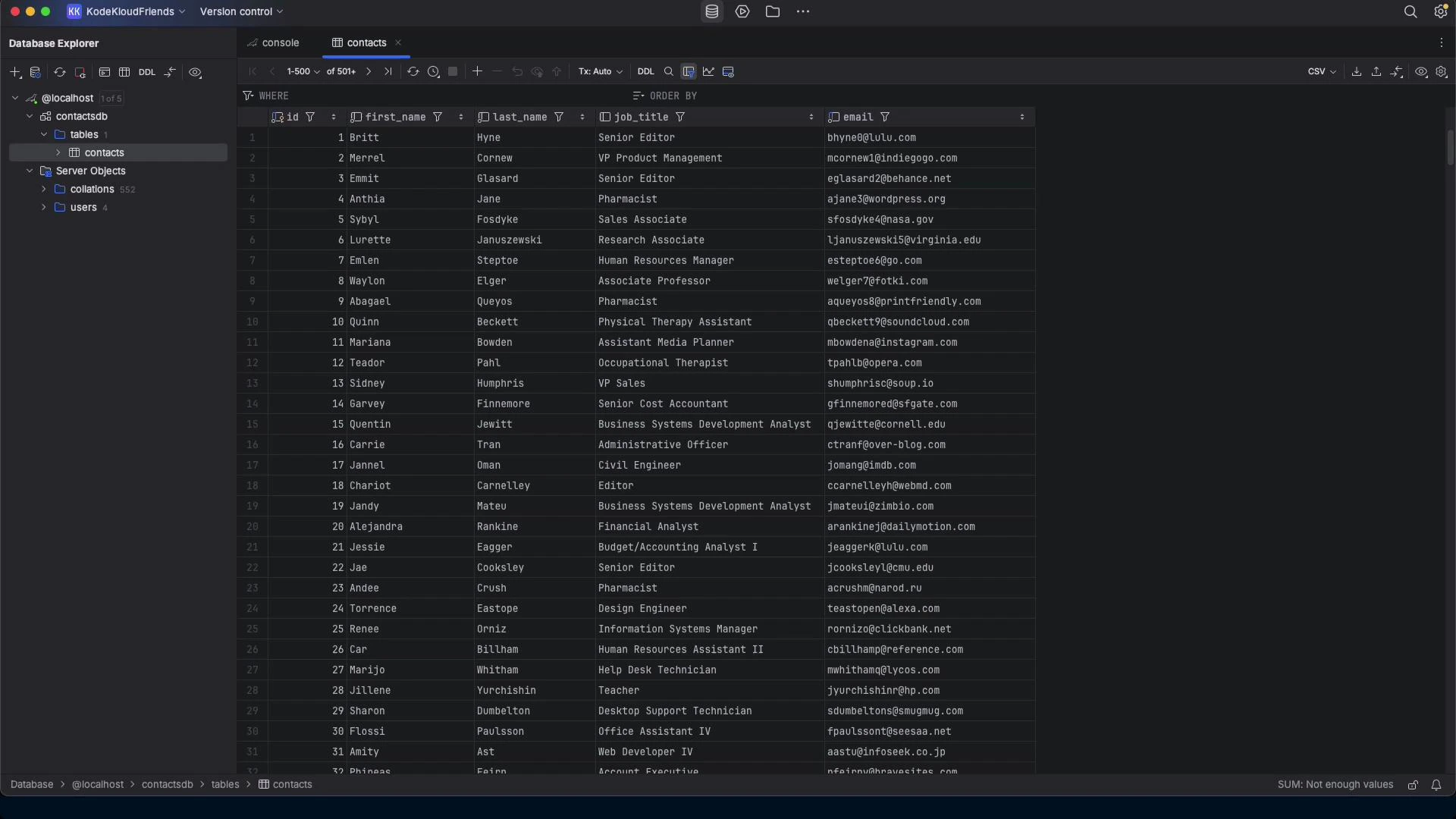1456x819 pixels.
Task: Open the table view settings icon beside the chart
Action: 729,71
